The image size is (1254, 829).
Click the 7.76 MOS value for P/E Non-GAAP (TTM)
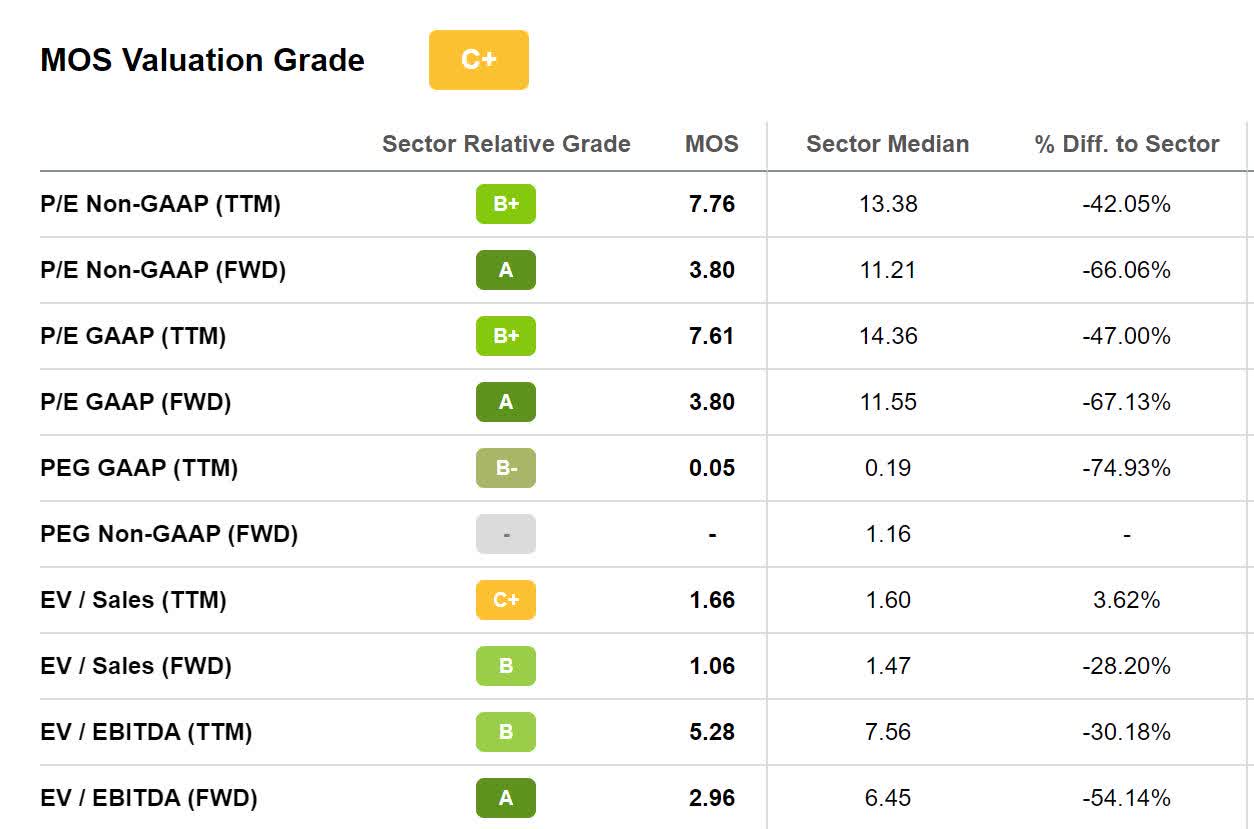(x=712, y=204)
